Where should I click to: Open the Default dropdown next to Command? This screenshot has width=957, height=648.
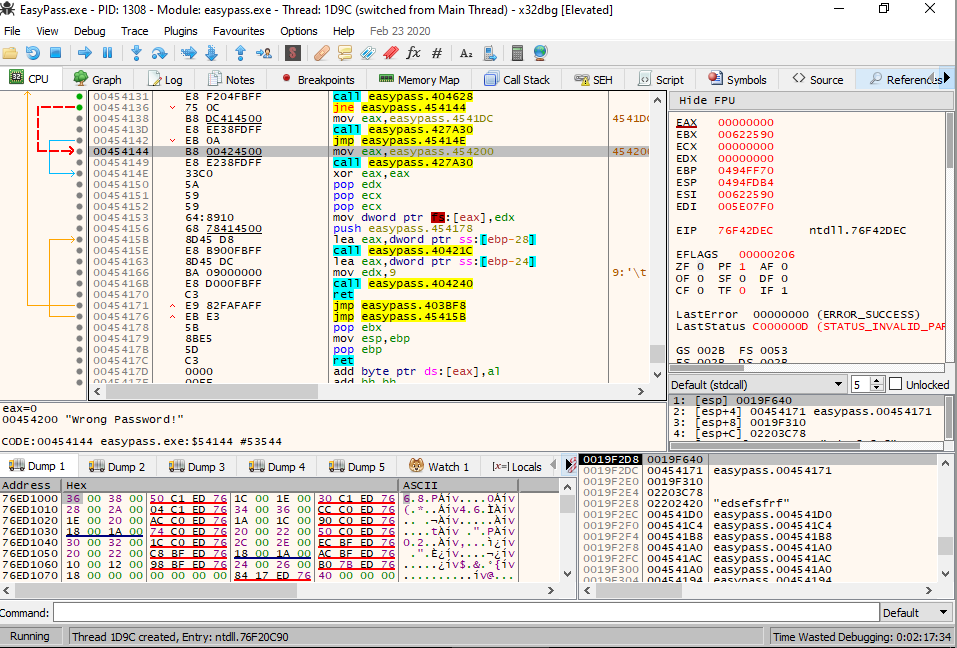[915, 613]
